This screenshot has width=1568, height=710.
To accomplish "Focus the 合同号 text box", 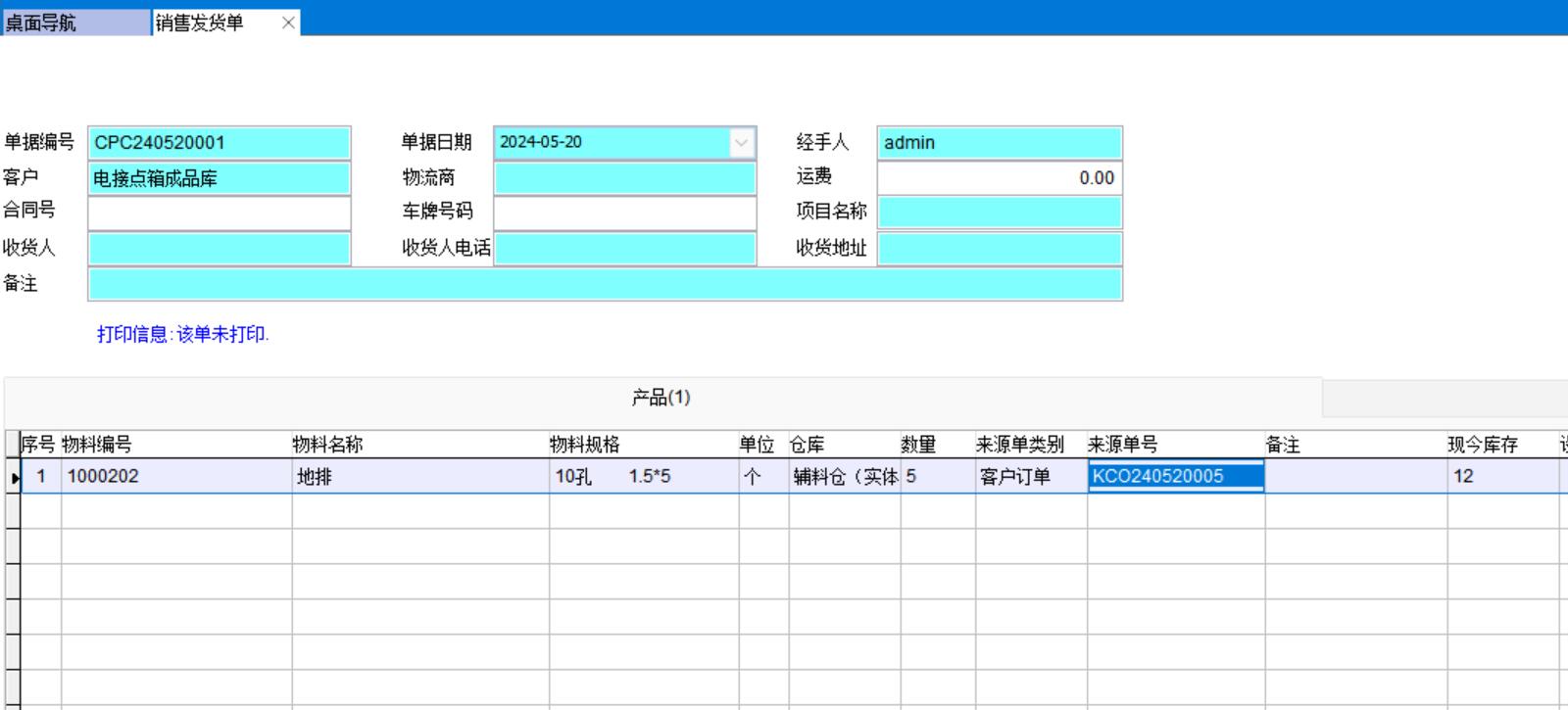I will [x=219, y=213].
